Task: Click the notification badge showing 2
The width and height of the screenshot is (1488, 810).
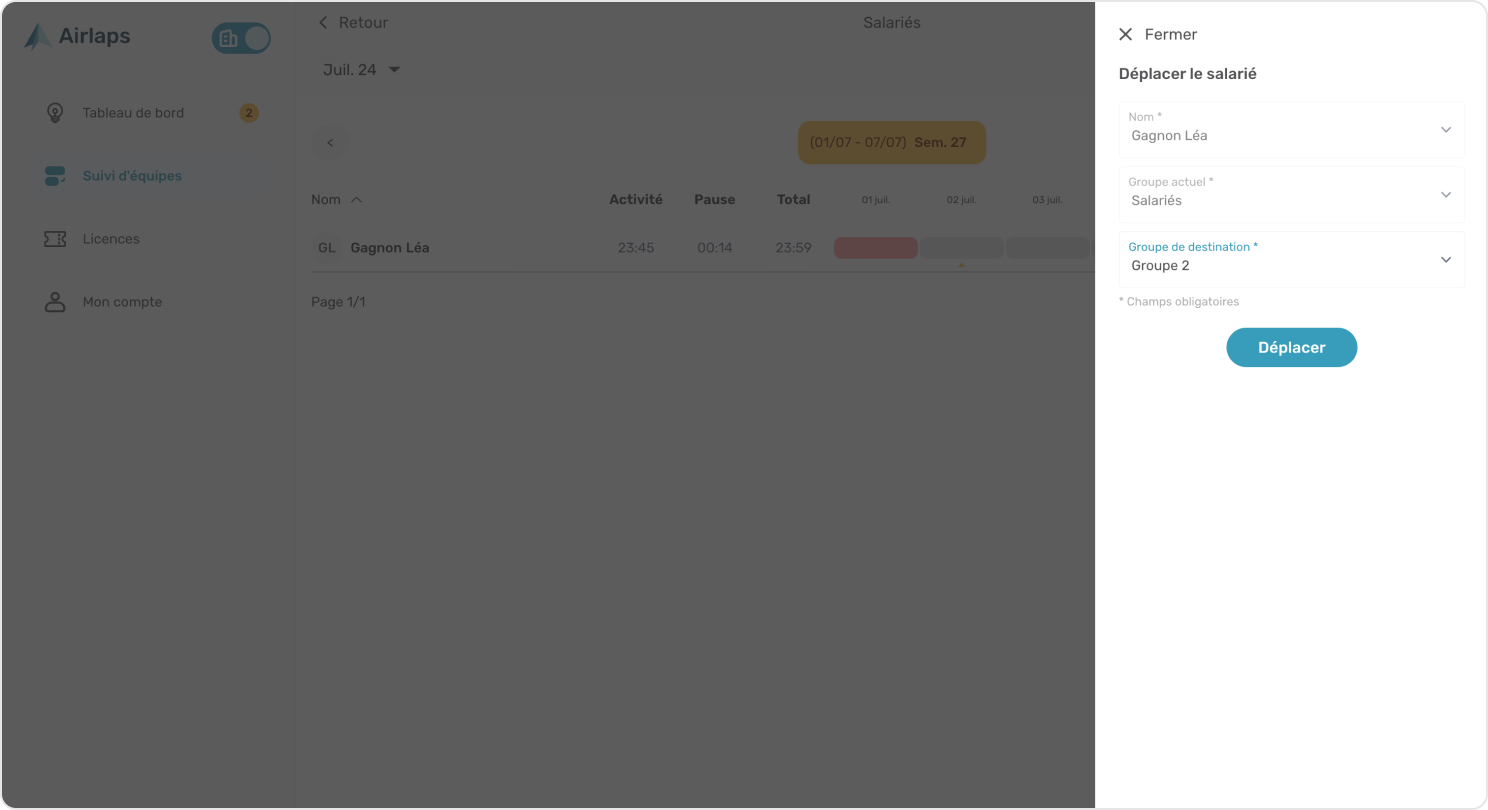Action: coord(249,113)
